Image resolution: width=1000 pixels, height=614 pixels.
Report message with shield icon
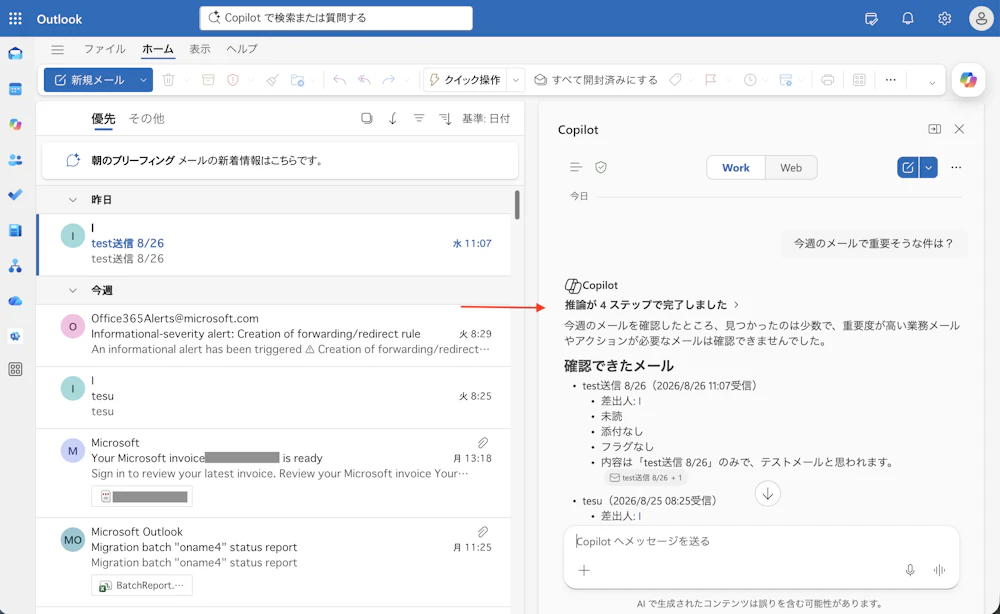point(233,80)
